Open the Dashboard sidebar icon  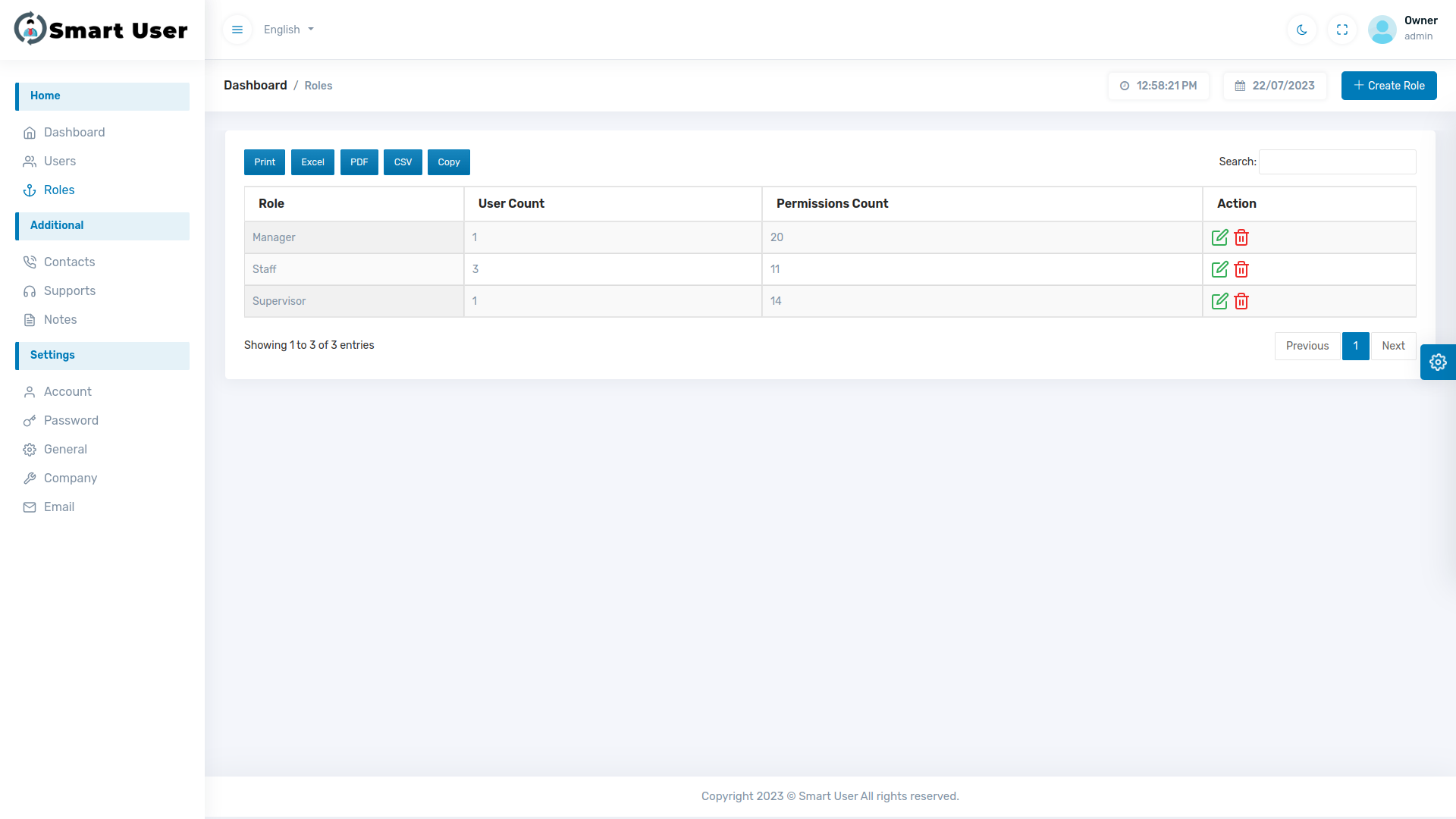[x=30, y=132]
